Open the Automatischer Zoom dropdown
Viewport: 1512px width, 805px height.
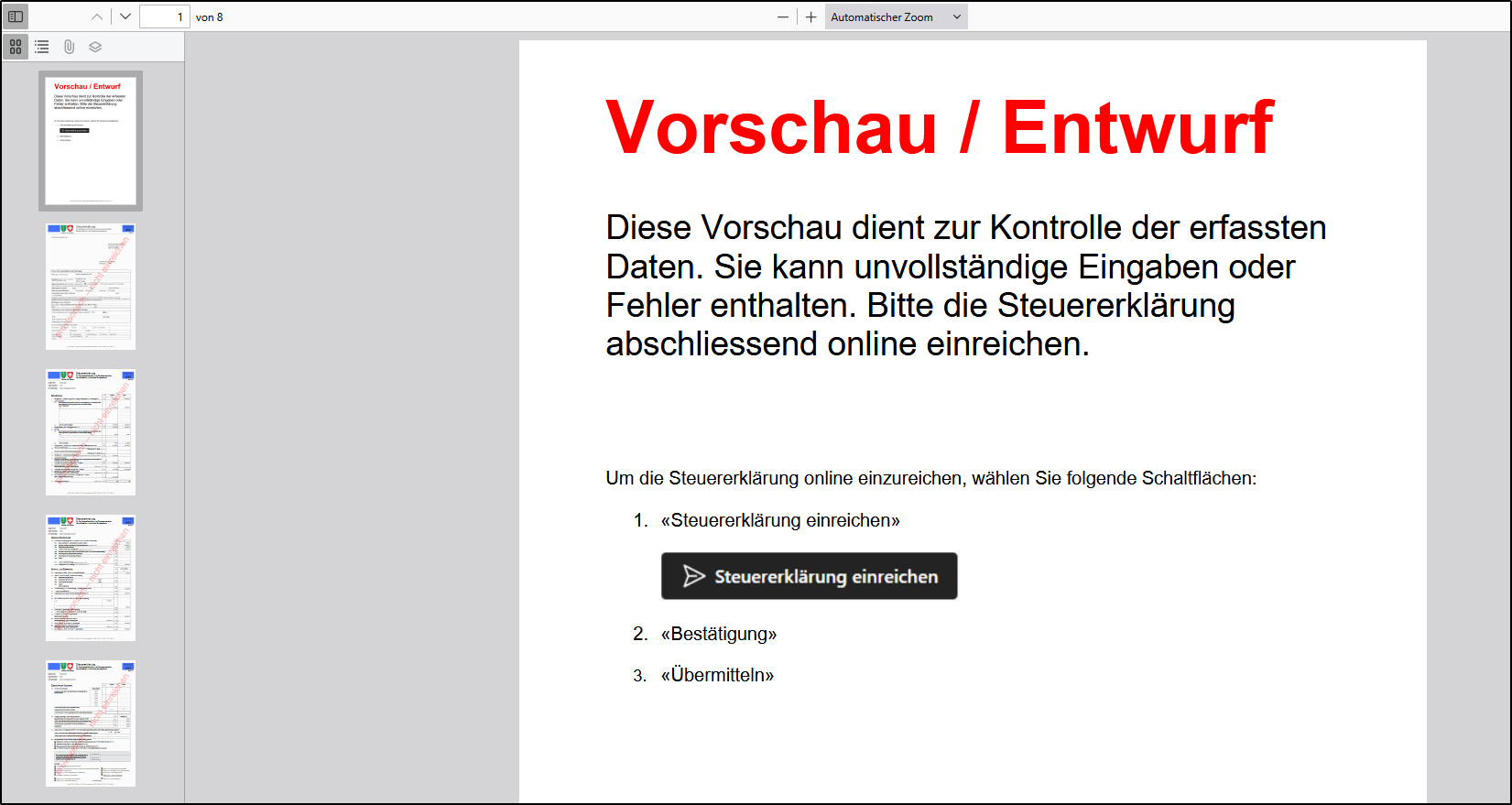click(896, 16)
